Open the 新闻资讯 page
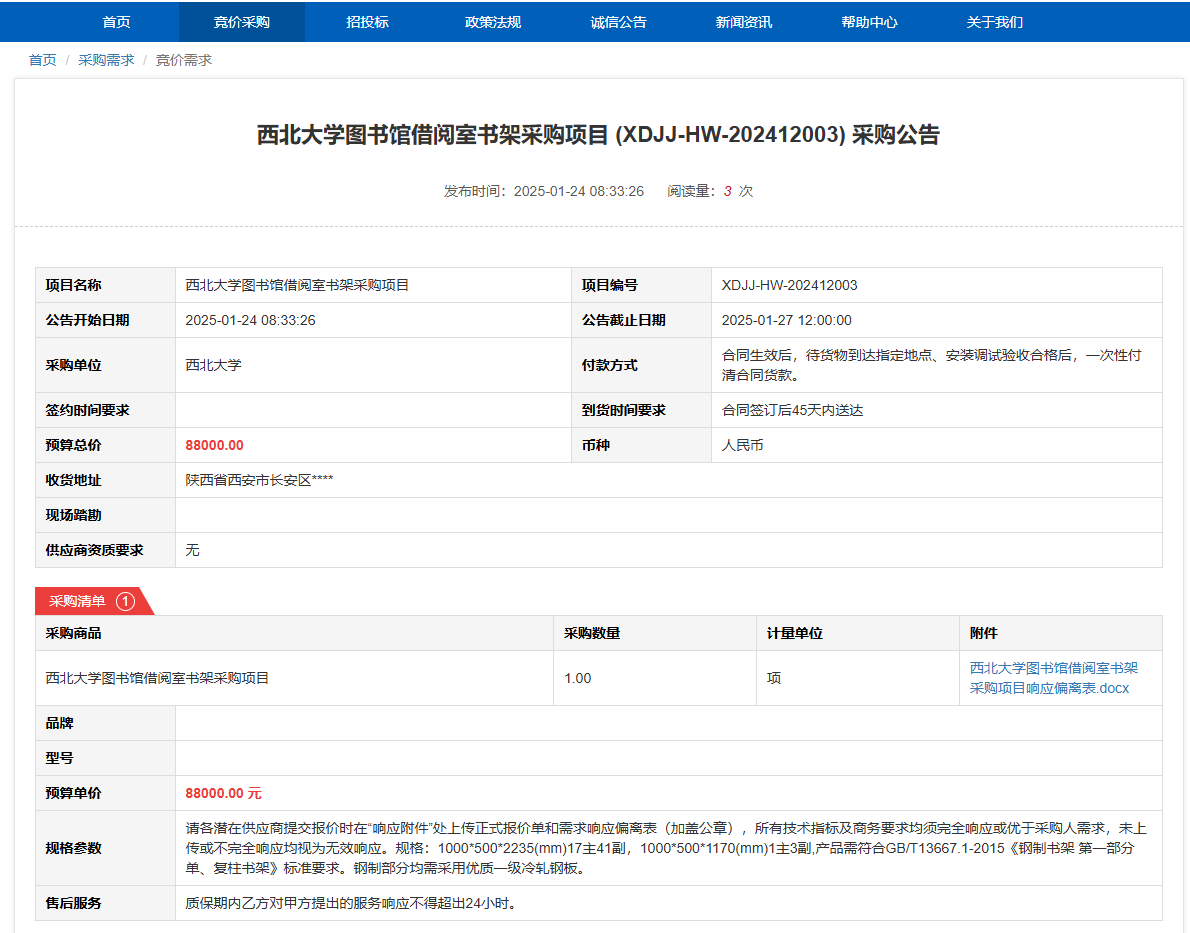Image resolution: width=1190 pixels, height=933 pixels. coord(744,22)
